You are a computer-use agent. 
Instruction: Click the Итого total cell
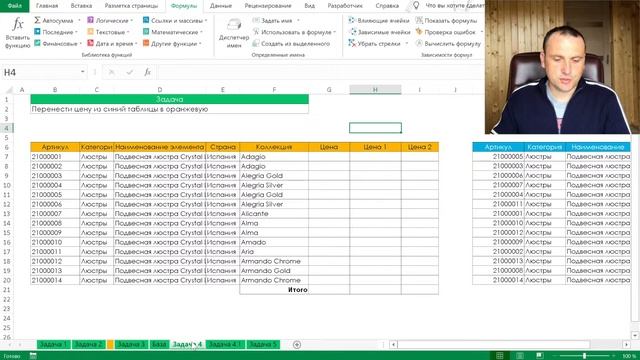[274, 290]
